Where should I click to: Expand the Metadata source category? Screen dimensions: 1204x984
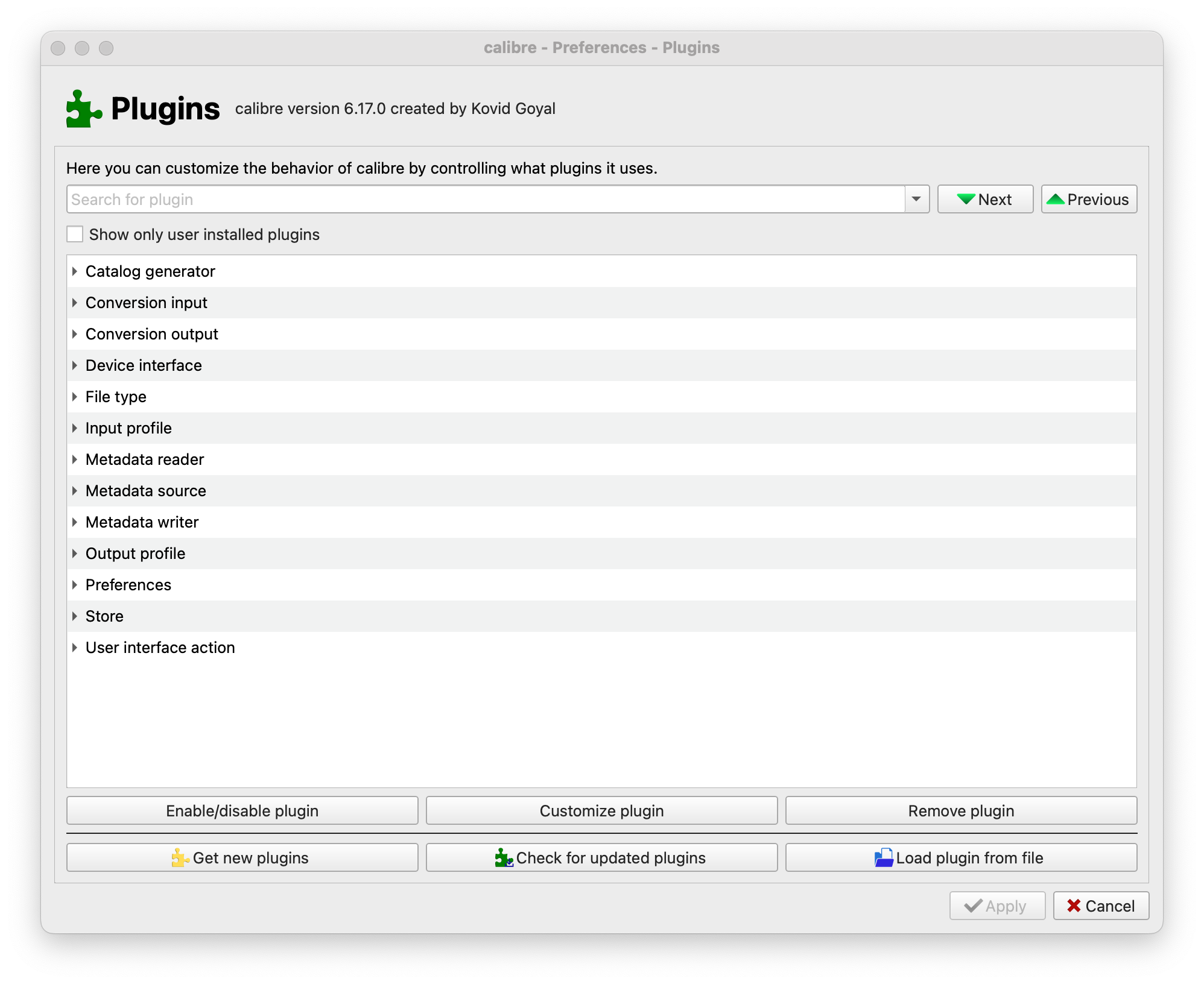[x=75, y=491]
